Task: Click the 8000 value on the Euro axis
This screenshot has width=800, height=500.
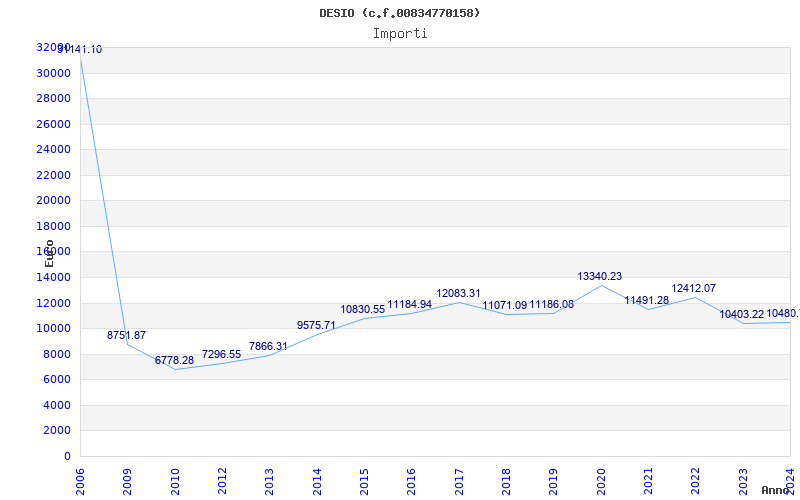Action: click(x=57, y=354)
